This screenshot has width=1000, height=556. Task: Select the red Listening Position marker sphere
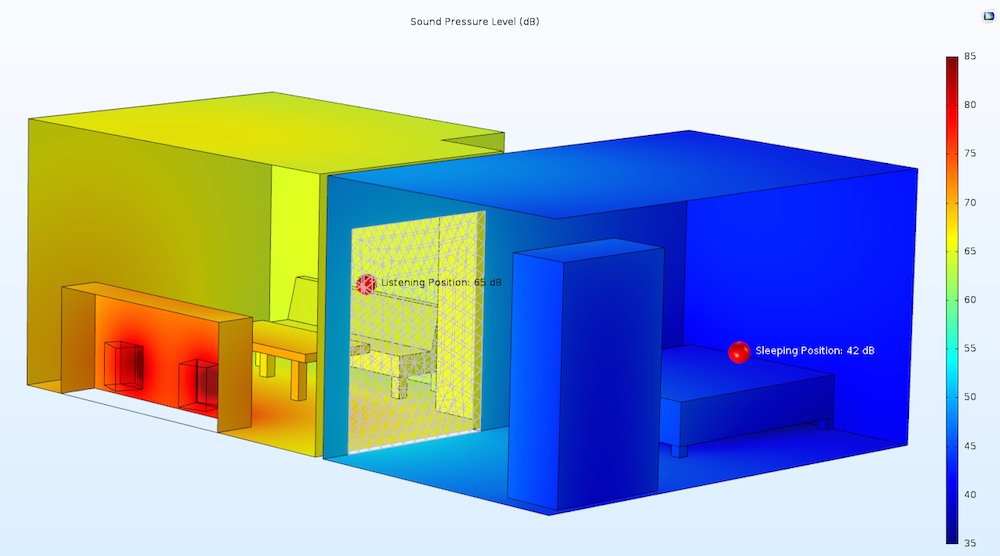coord(365,284)
